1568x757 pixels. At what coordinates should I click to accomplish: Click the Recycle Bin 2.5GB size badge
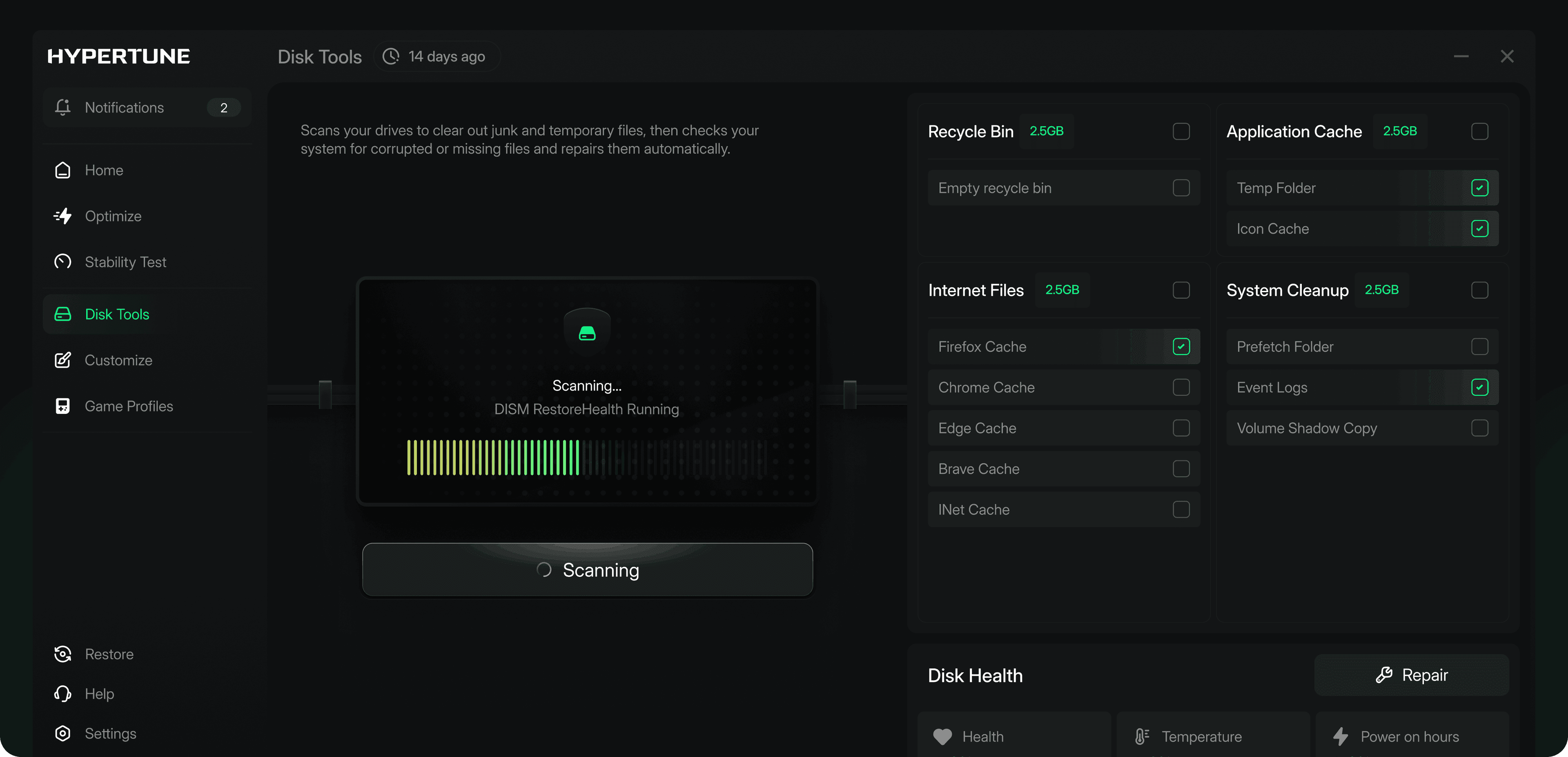(1046, 131)
